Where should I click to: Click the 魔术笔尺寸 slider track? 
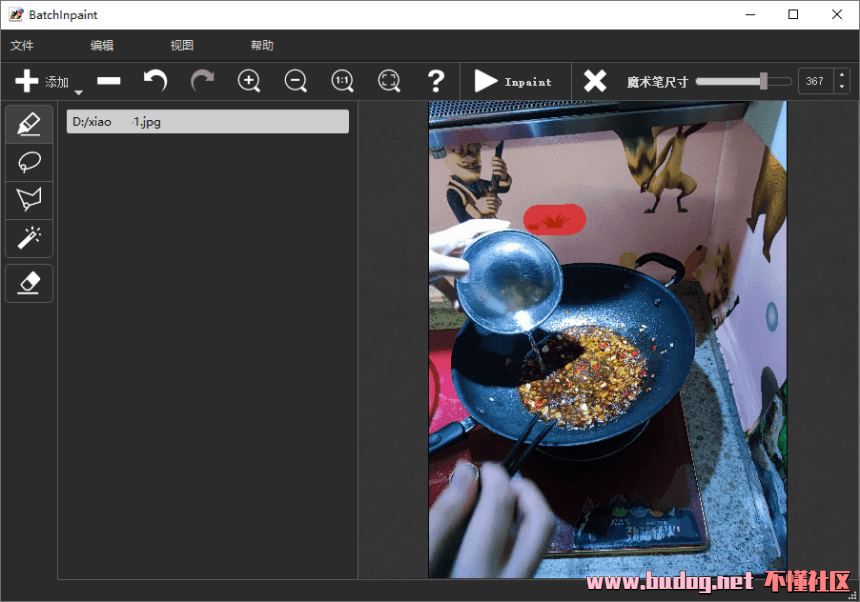(x=742, y=81)
